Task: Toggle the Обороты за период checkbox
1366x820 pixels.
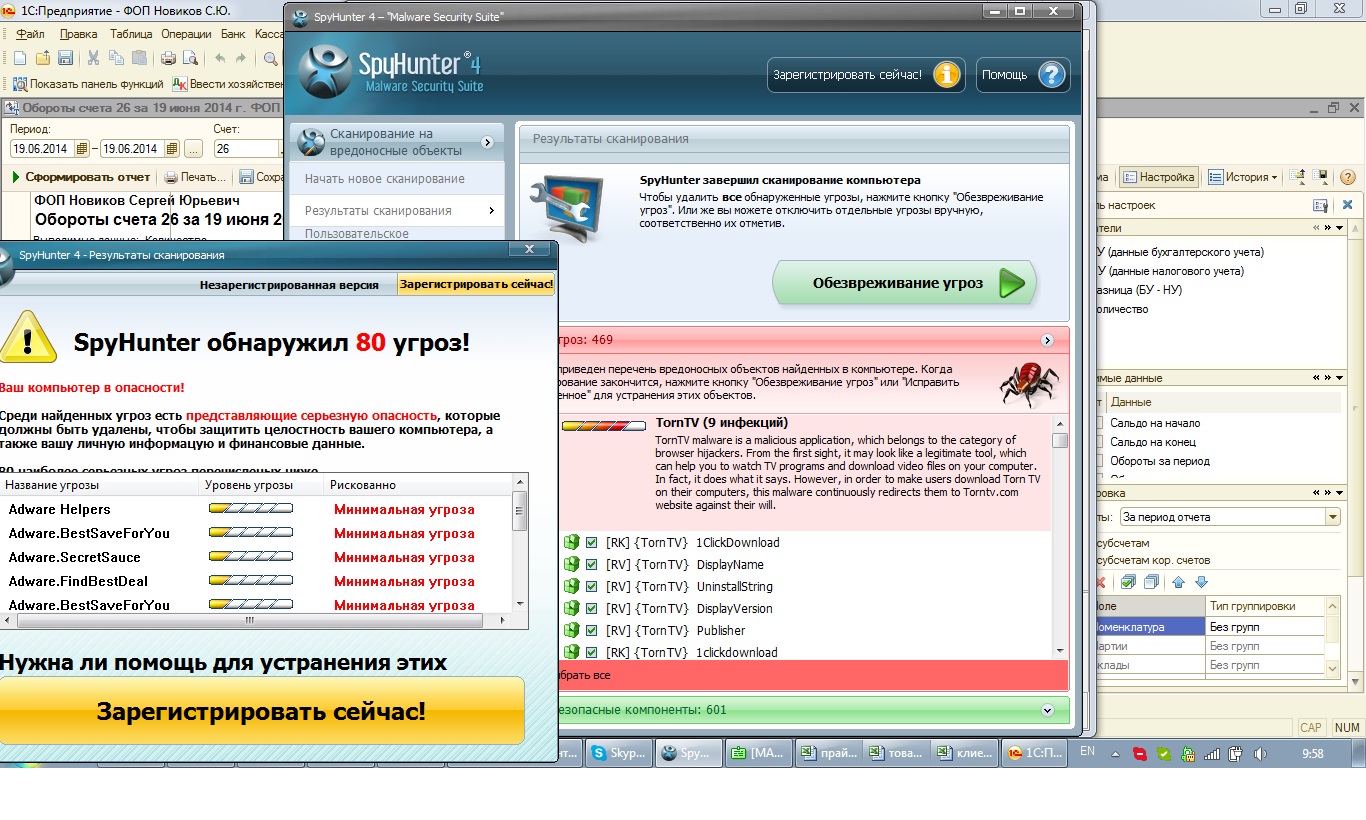Action: point(1099,461)
